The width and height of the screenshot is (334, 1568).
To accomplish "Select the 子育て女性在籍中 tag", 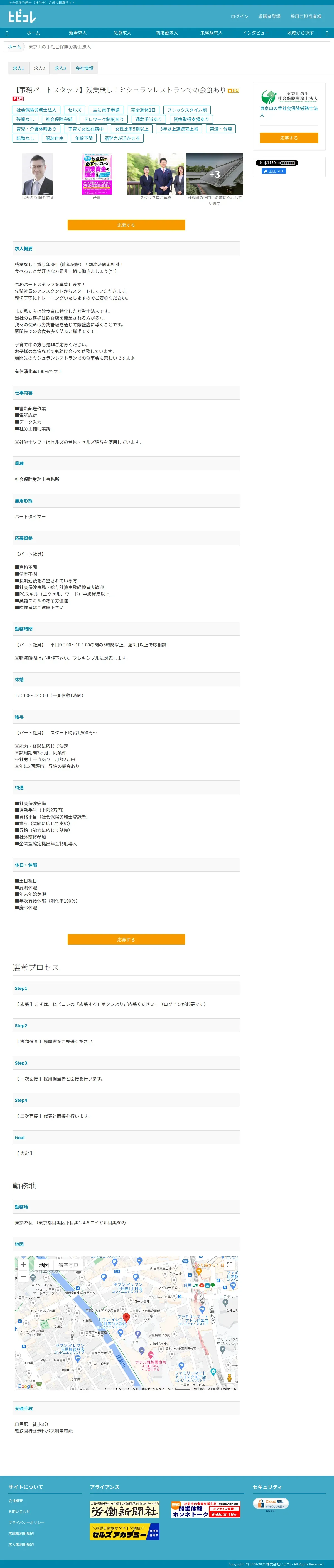I will [x=86, y=129].
